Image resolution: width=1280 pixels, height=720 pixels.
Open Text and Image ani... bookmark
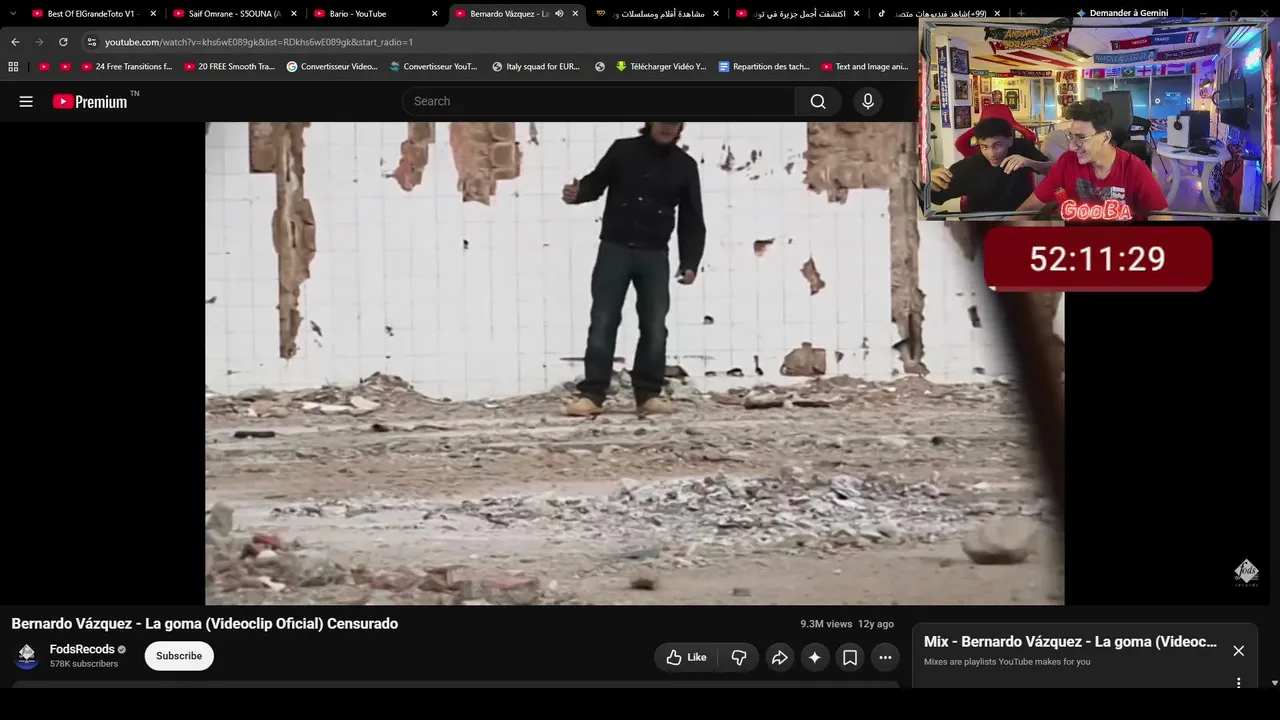point(865,67)
